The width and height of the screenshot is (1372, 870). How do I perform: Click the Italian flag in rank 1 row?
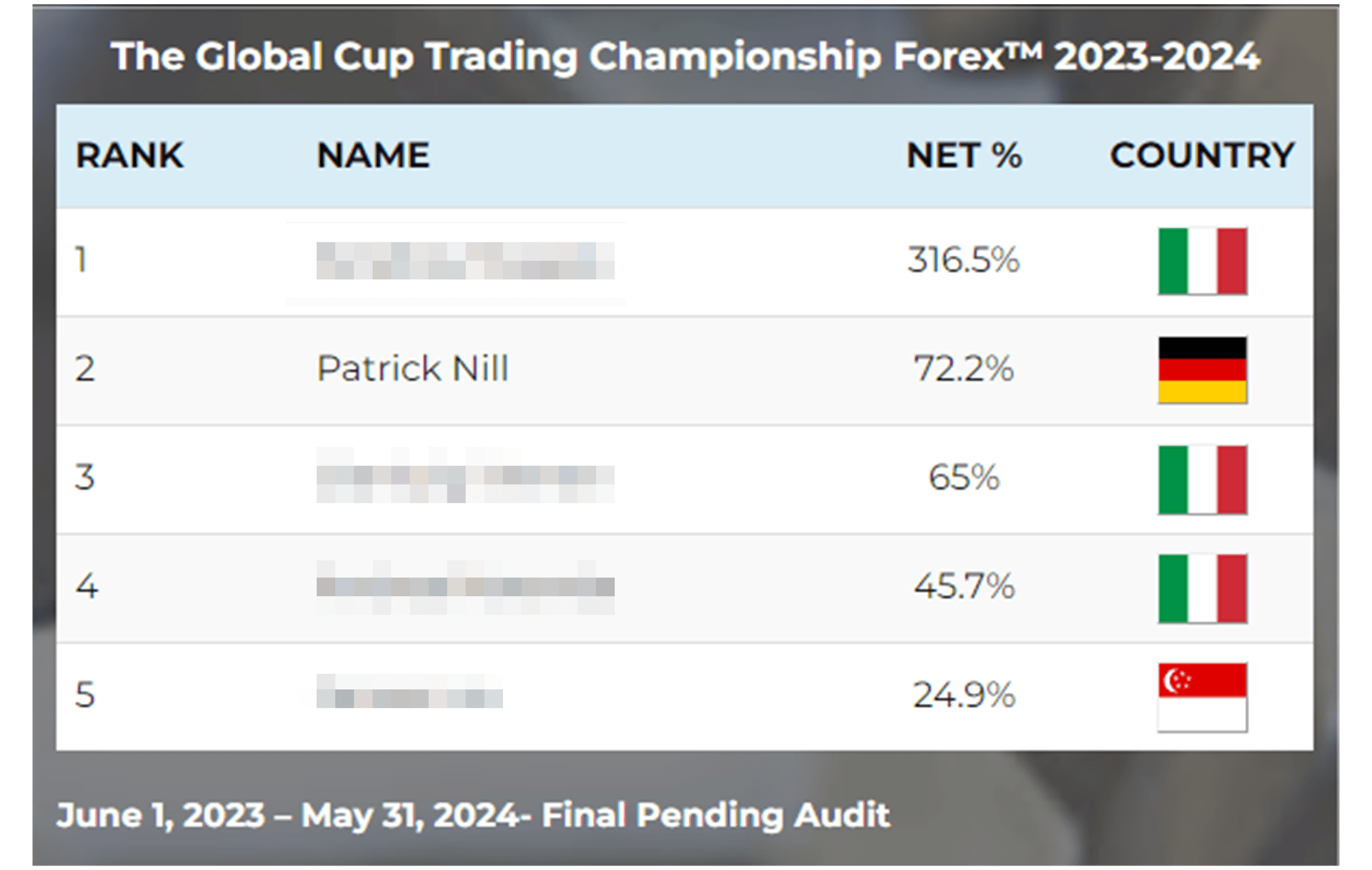pos(1202,261)
